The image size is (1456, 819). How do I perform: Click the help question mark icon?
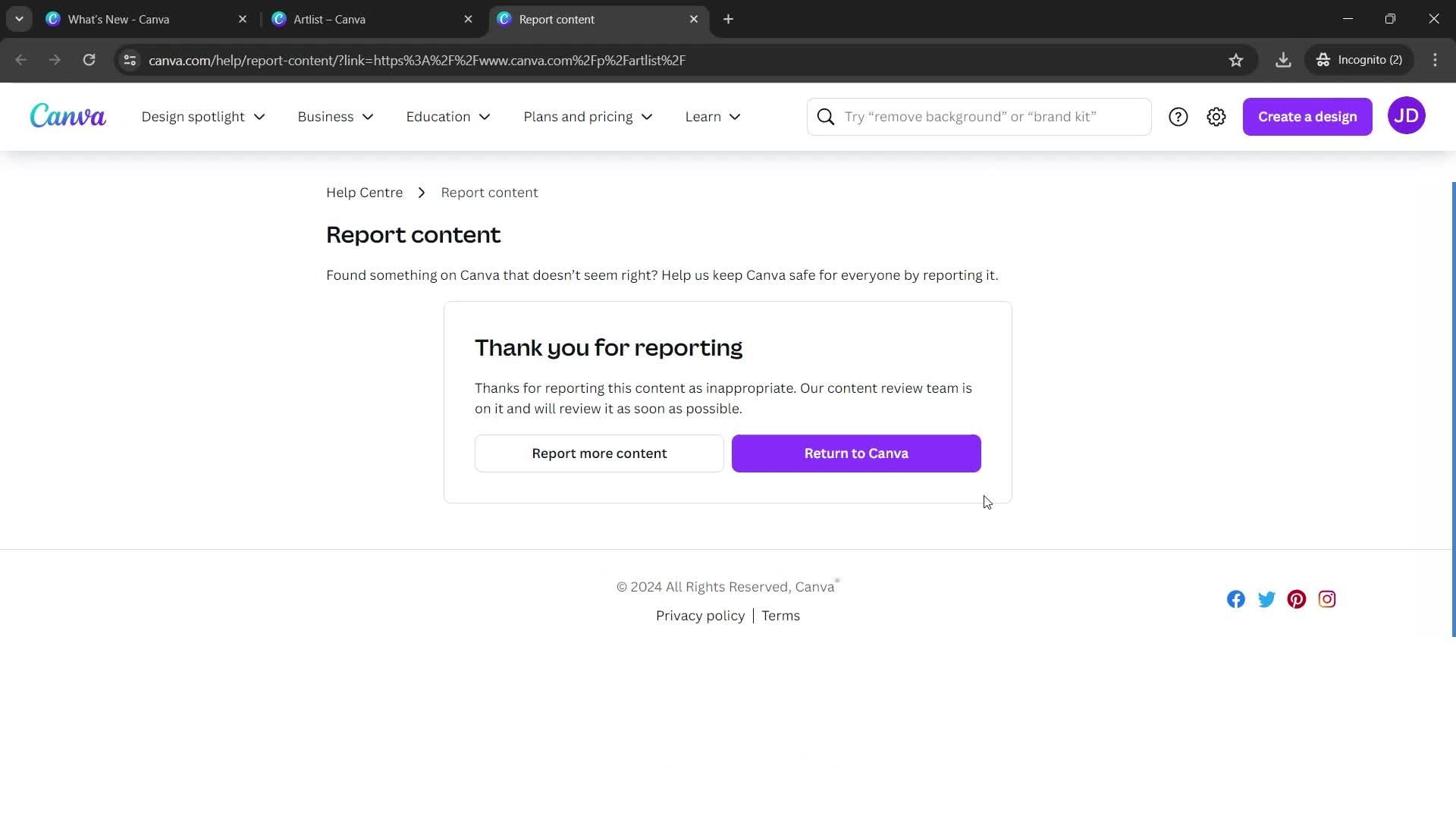point(1177,116)
